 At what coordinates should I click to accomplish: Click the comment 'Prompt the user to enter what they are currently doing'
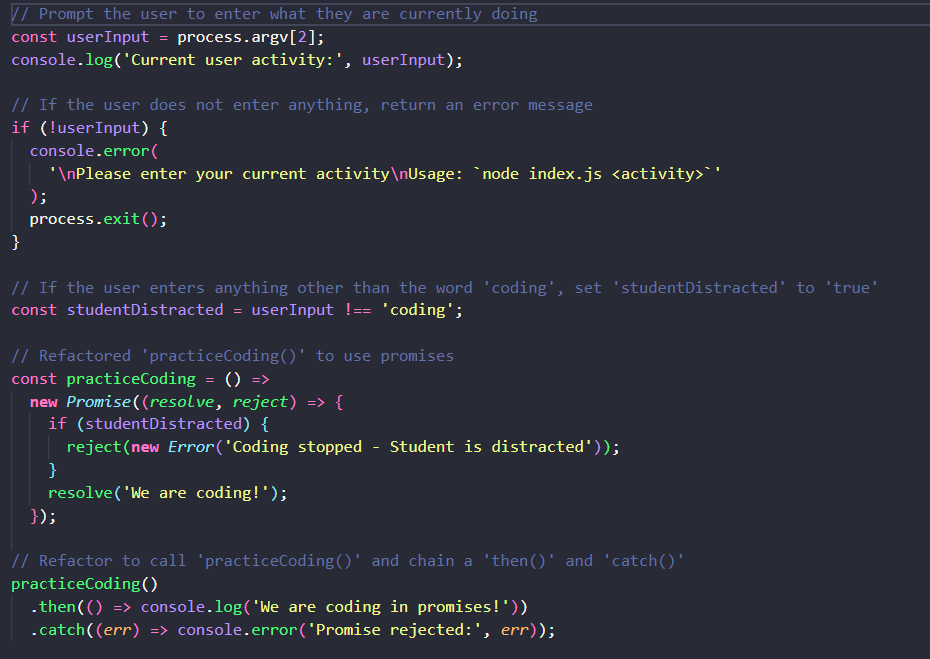(x=275, y=14)
